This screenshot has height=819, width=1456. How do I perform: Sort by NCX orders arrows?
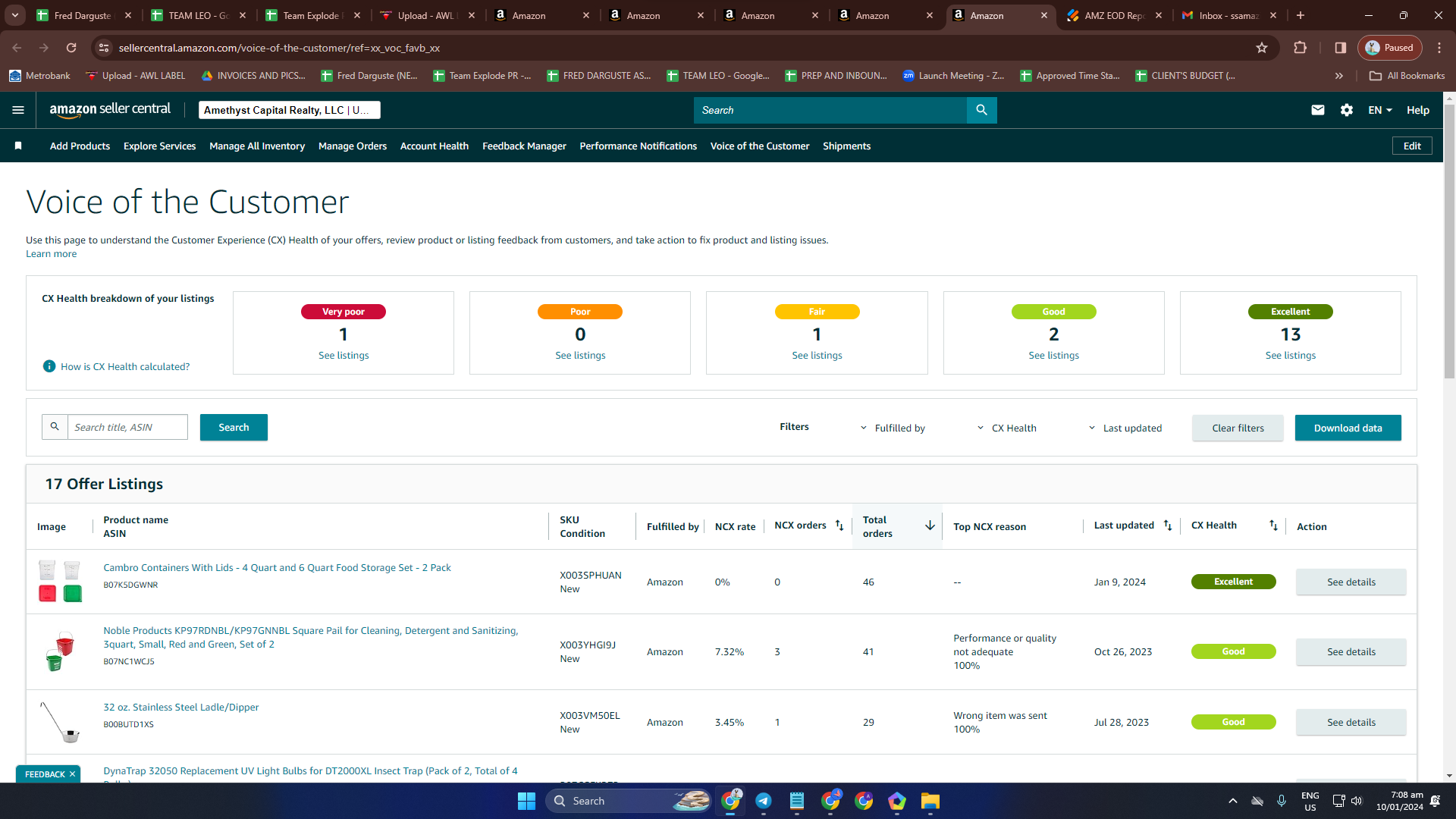coord(839,526)
